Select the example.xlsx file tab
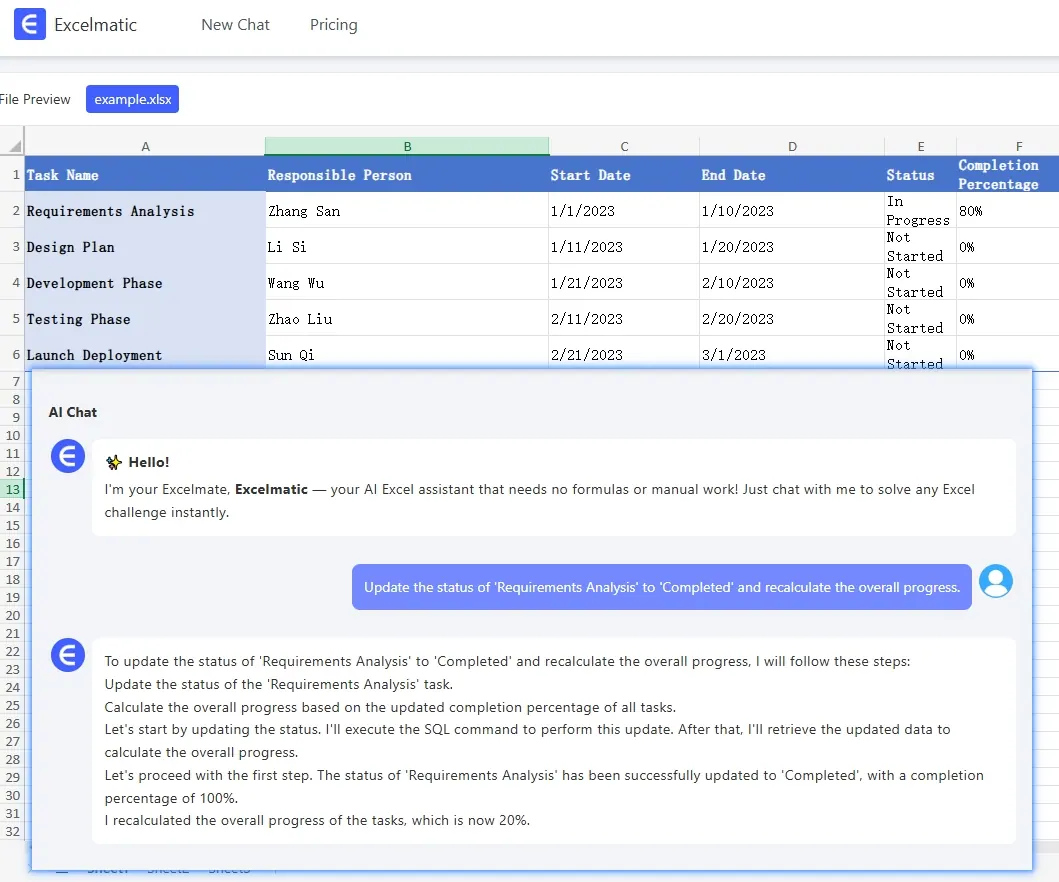This screenshot has width=1059, height=882. 132,99
